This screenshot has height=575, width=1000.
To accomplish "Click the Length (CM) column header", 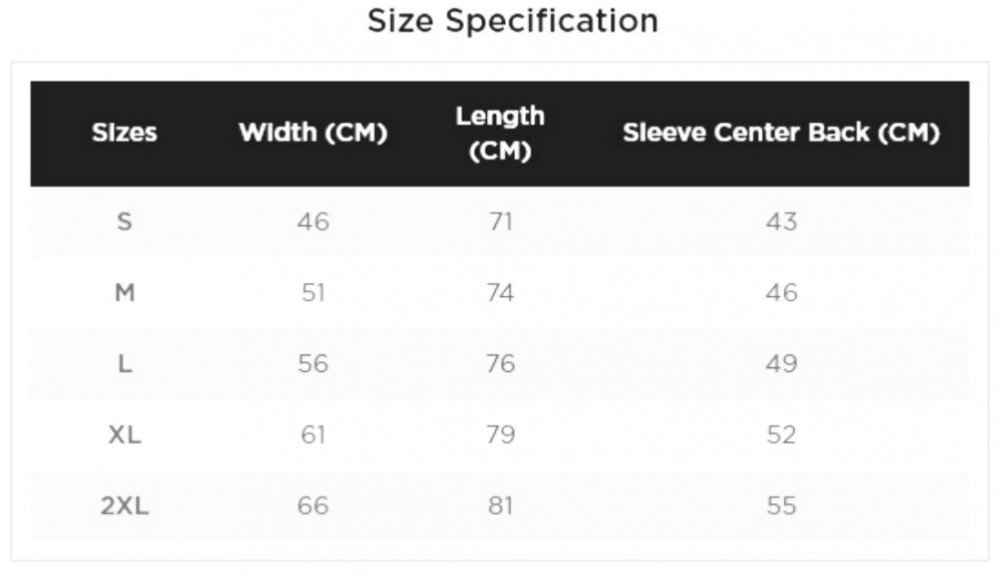I will click(x=500, y=133).
